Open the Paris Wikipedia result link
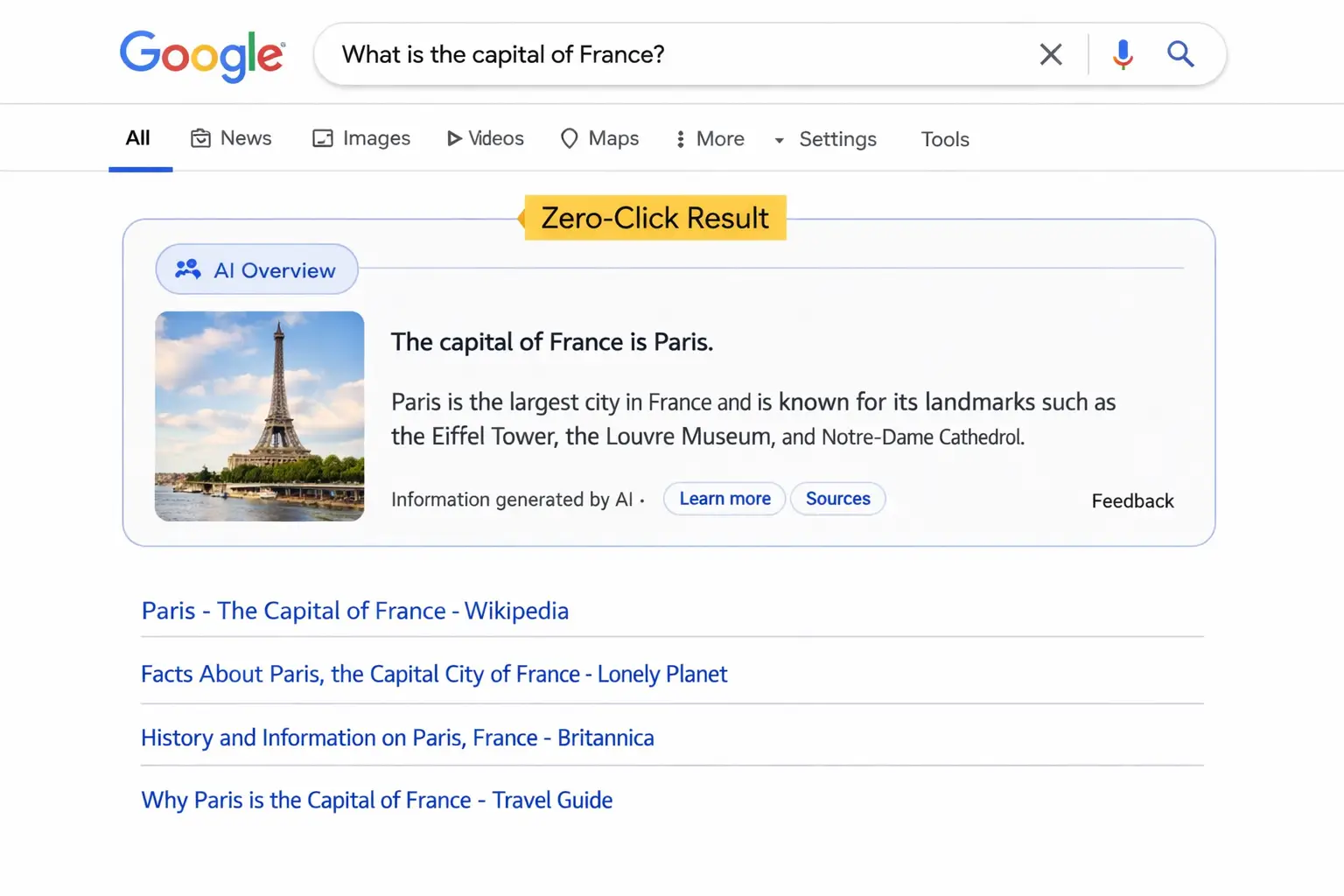This screenshot has width=1344, height=896. (x=354, y=610)
